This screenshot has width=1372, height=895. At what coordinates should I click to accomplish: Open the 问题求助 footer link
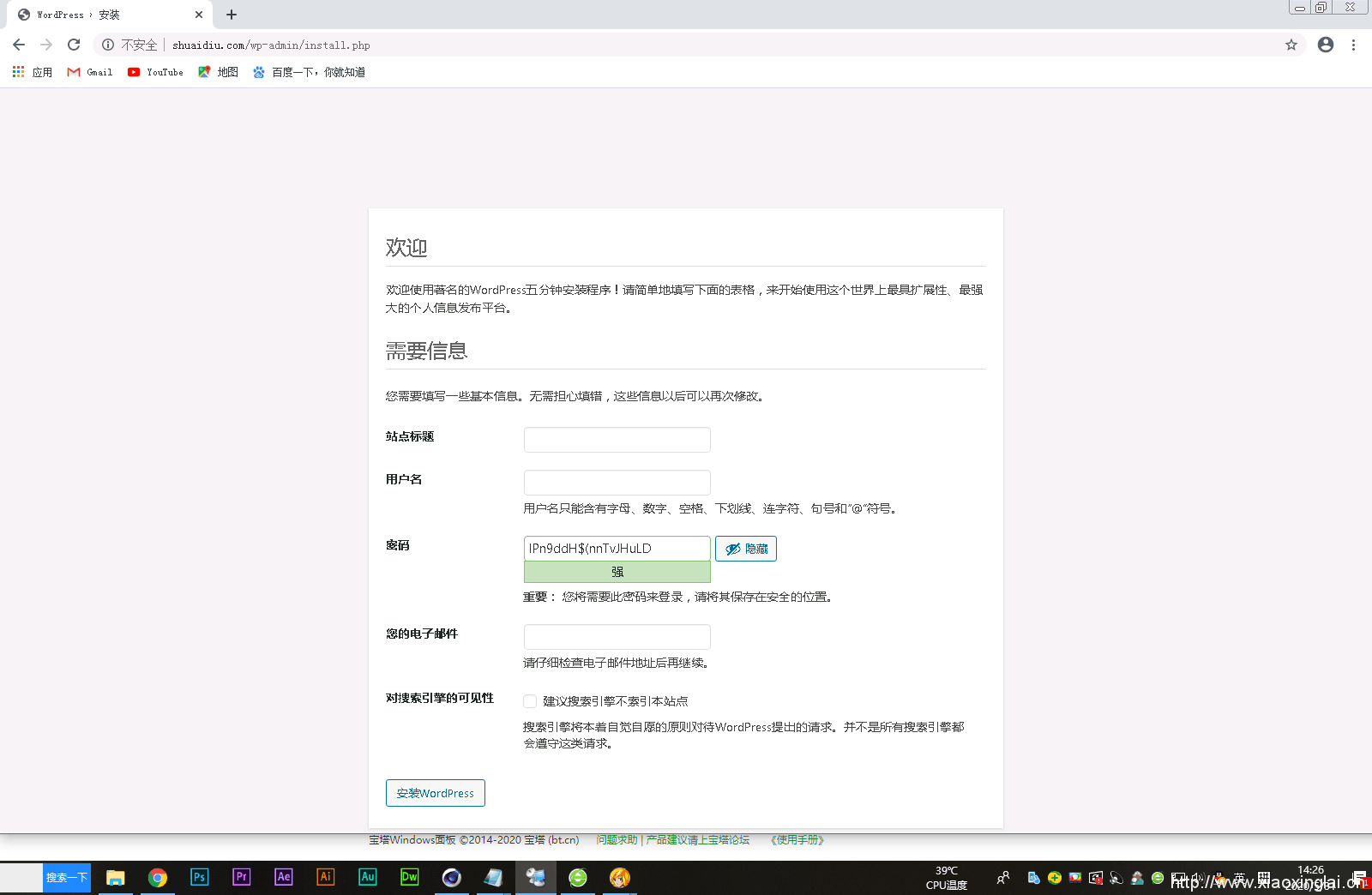(x=617, y=840)
